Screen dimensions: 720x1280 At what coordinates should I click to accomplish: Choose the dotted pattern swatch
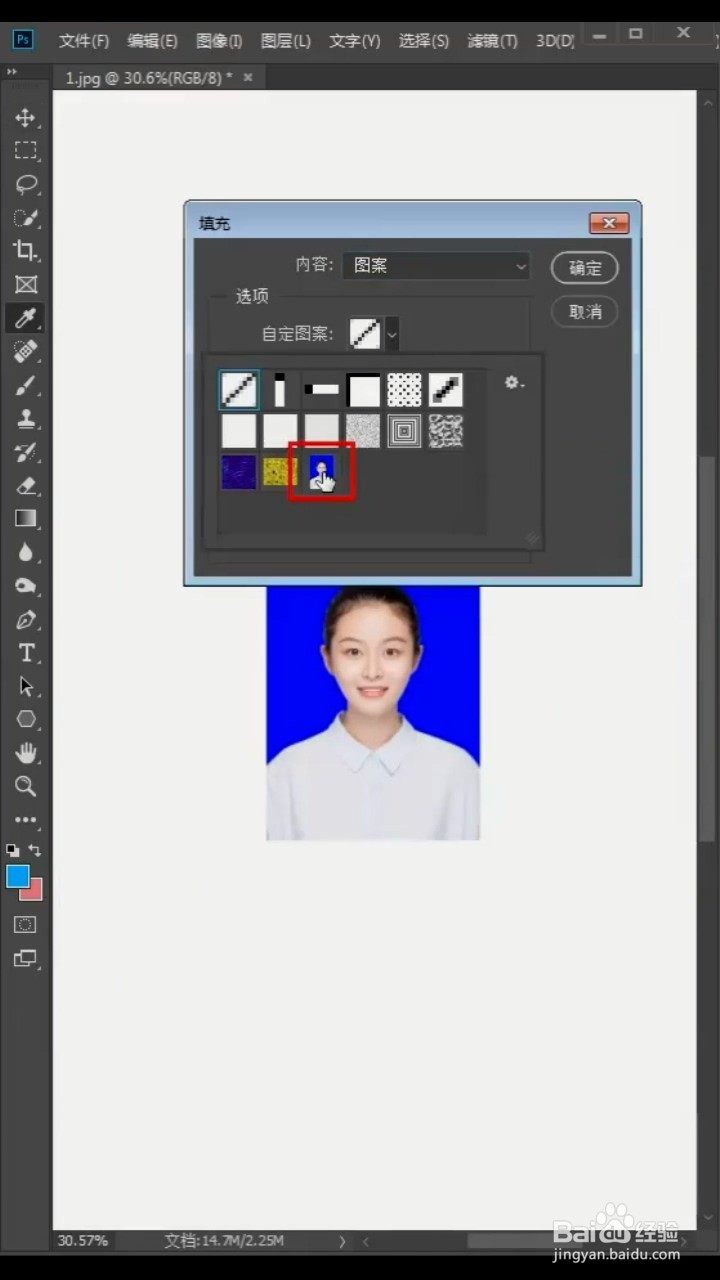[404, 390]
